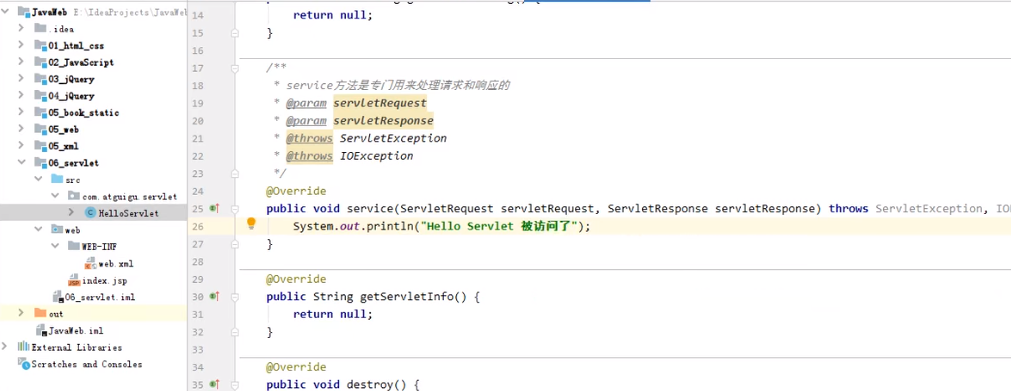Viewport: 1011px width, 391px height.
Task: Expand the out folder
Action: (21, 314)
